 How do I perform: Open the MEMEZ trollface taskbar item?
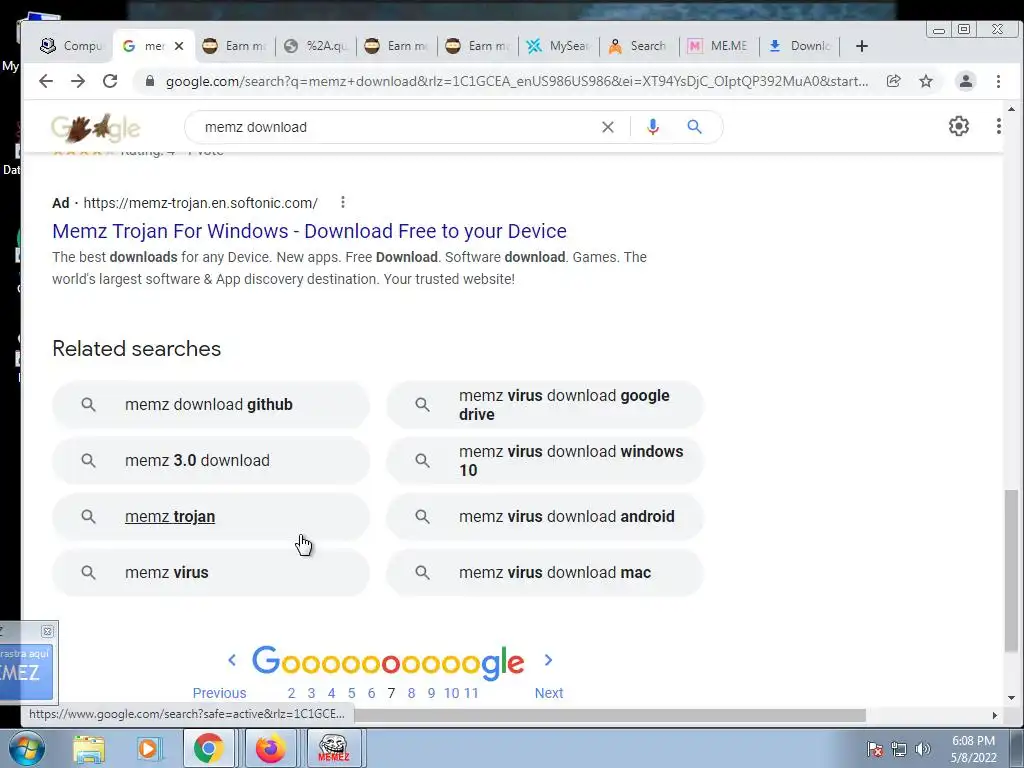[333, 748]
